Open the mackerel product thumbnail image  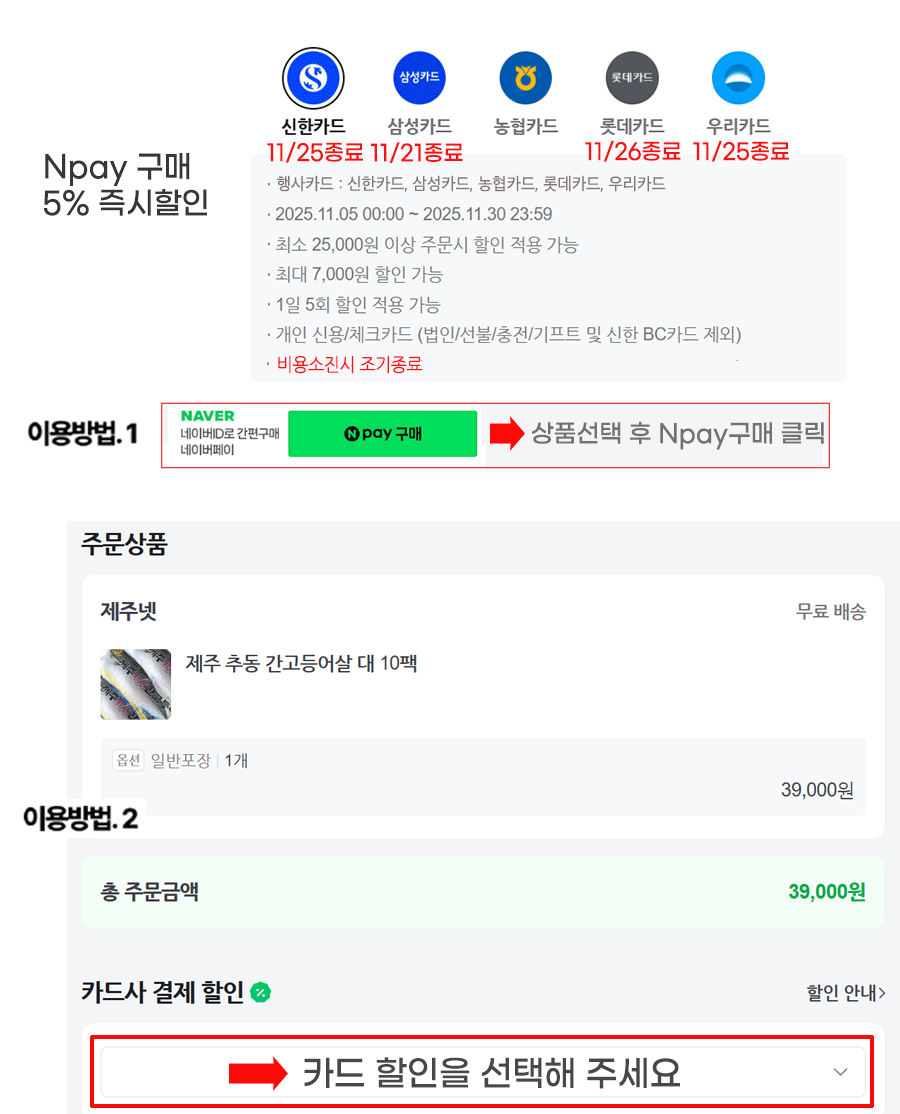[x=136, y=684]
